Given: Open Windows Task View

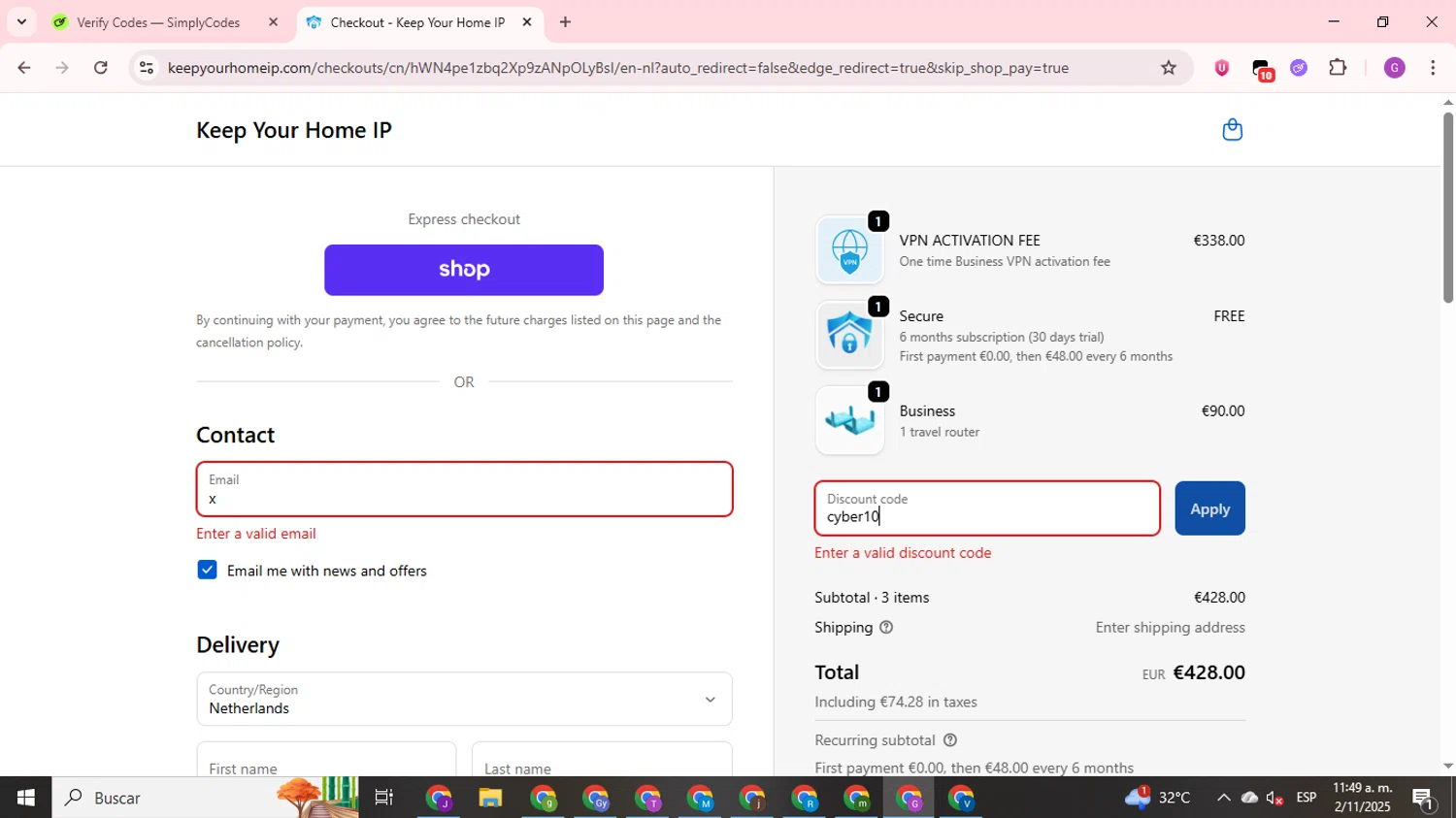Looking at the screenshot, I should click(x=384, y=798).
